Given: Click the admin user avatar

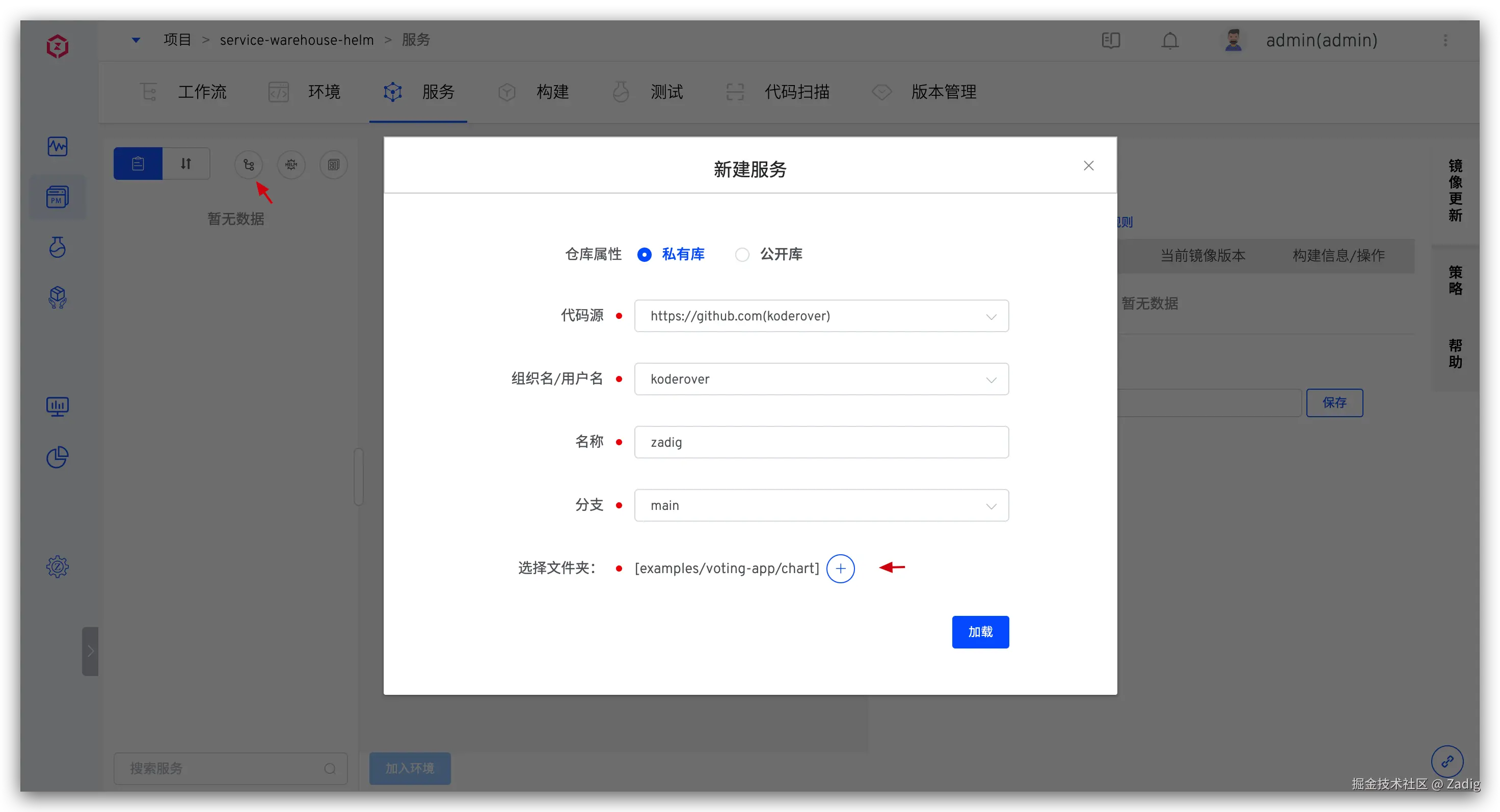Looking at the screenshot, I should pyautogui.click(x=1233, y=40).
